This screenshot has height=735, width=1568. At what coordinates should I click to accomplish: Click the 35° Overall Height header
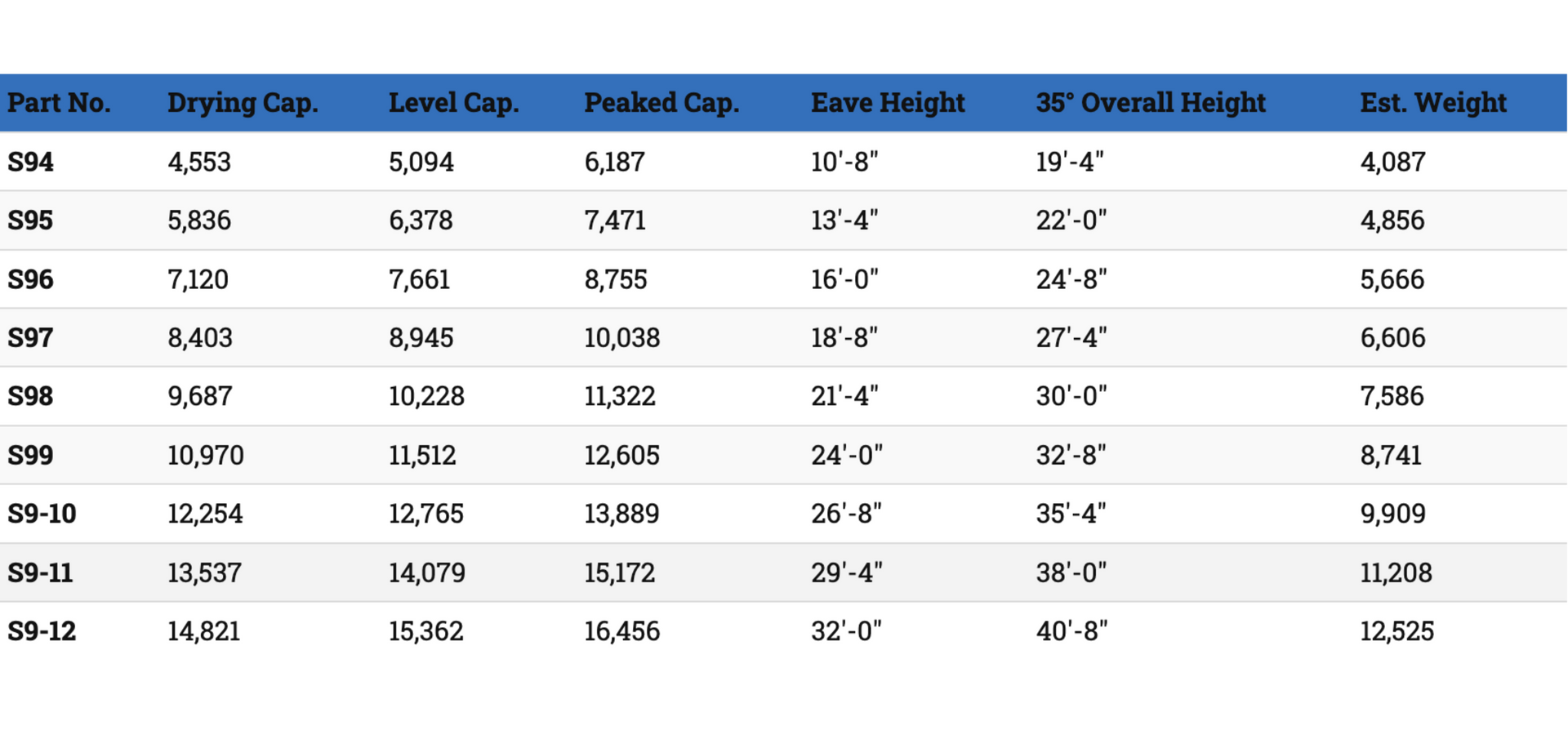(x=1151, y=103)
